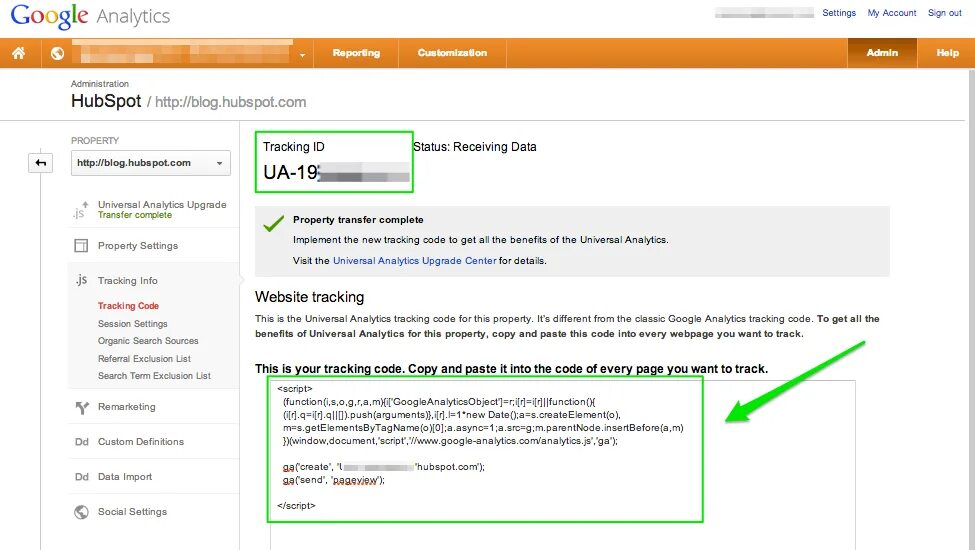The width and height of the screenshot is (975, 550).
Task: Click the HubSpot account title
Action: [106, 101]
